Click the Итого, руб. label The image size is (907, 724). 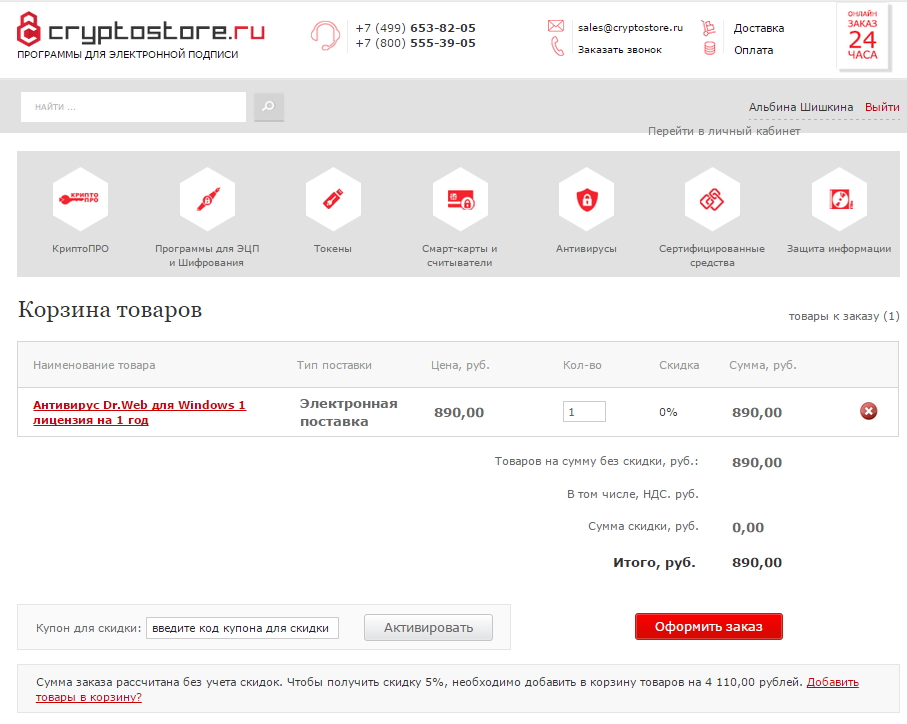tap(654, 563)
